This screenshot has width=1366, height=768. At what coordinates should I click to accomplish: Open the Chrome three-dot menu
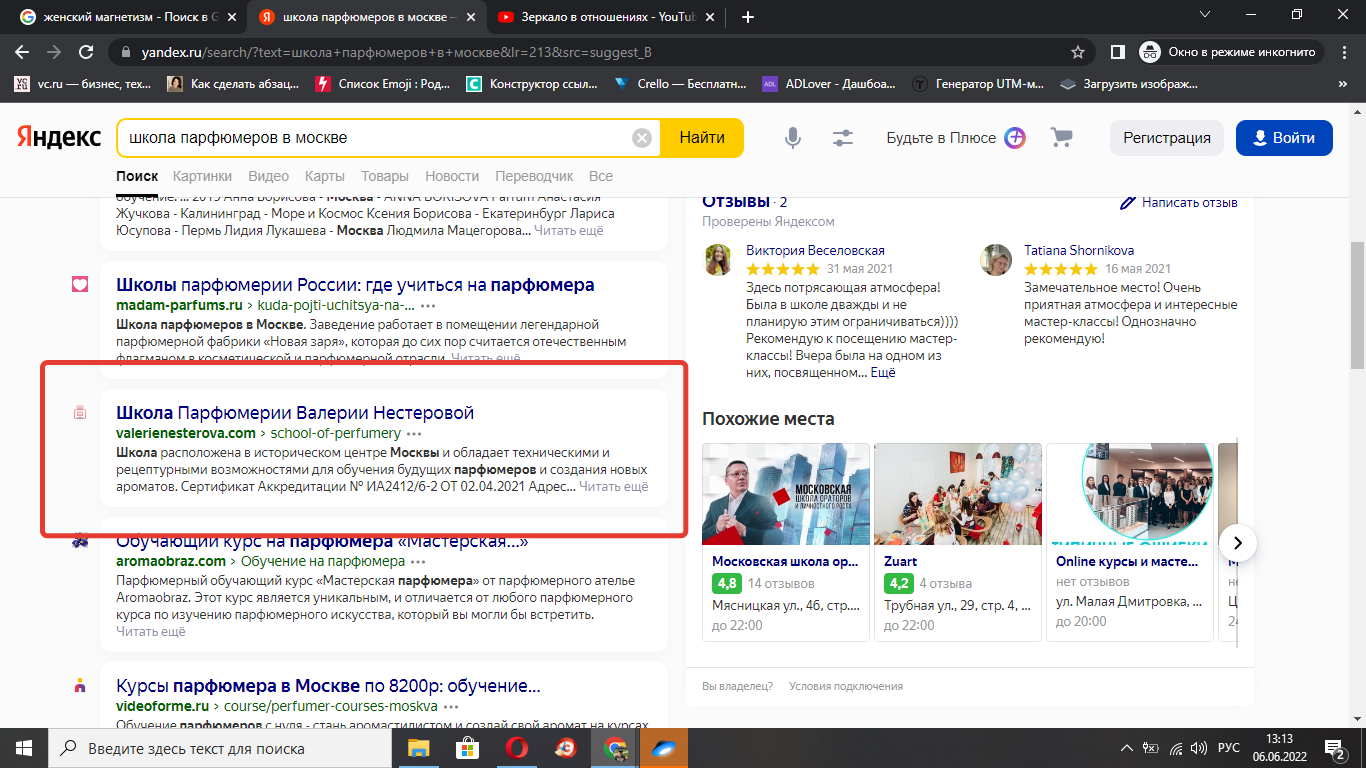click(1343, 52)
